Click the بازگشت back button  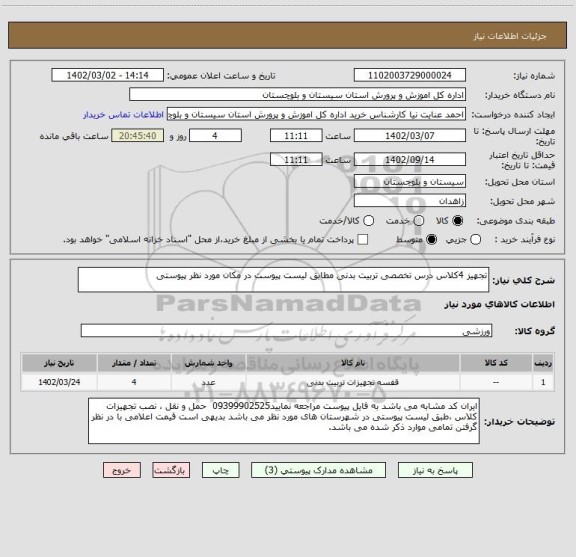(x=171, y=470)
